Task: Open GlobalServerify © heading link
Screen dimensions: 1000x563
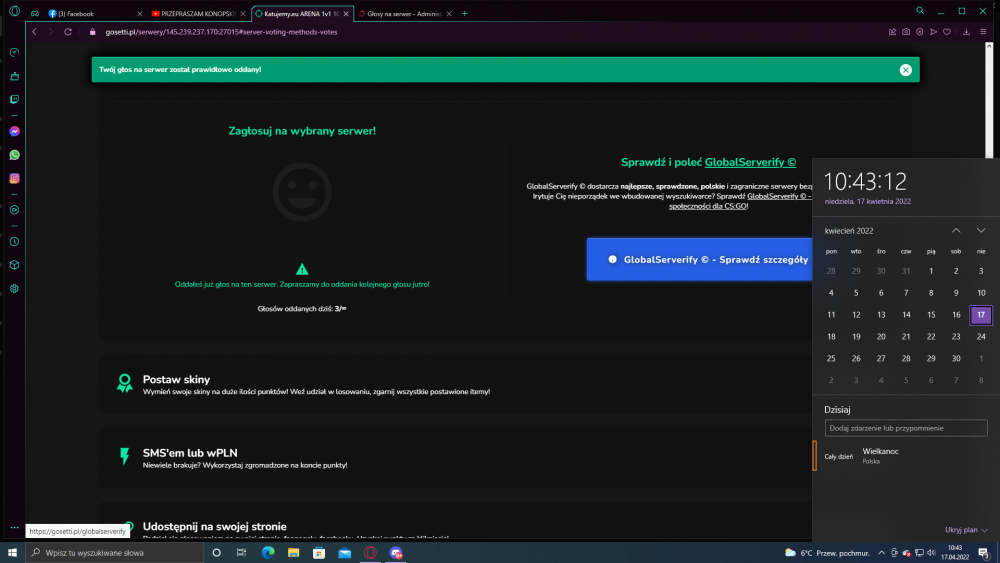Action: click(750, 162)
